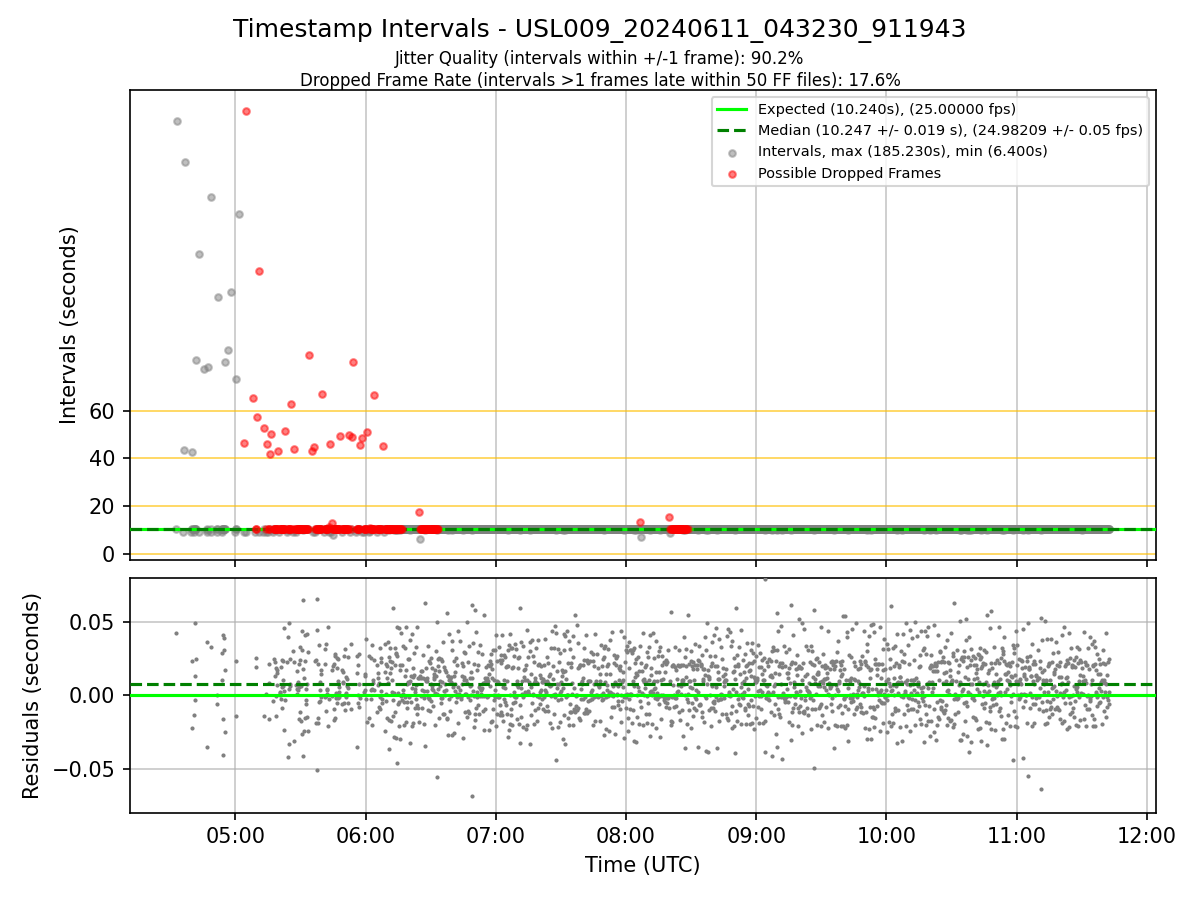
Task: Click the 'Intervals (seconds)' y-axis label
Action: click(x=69, y=325)
